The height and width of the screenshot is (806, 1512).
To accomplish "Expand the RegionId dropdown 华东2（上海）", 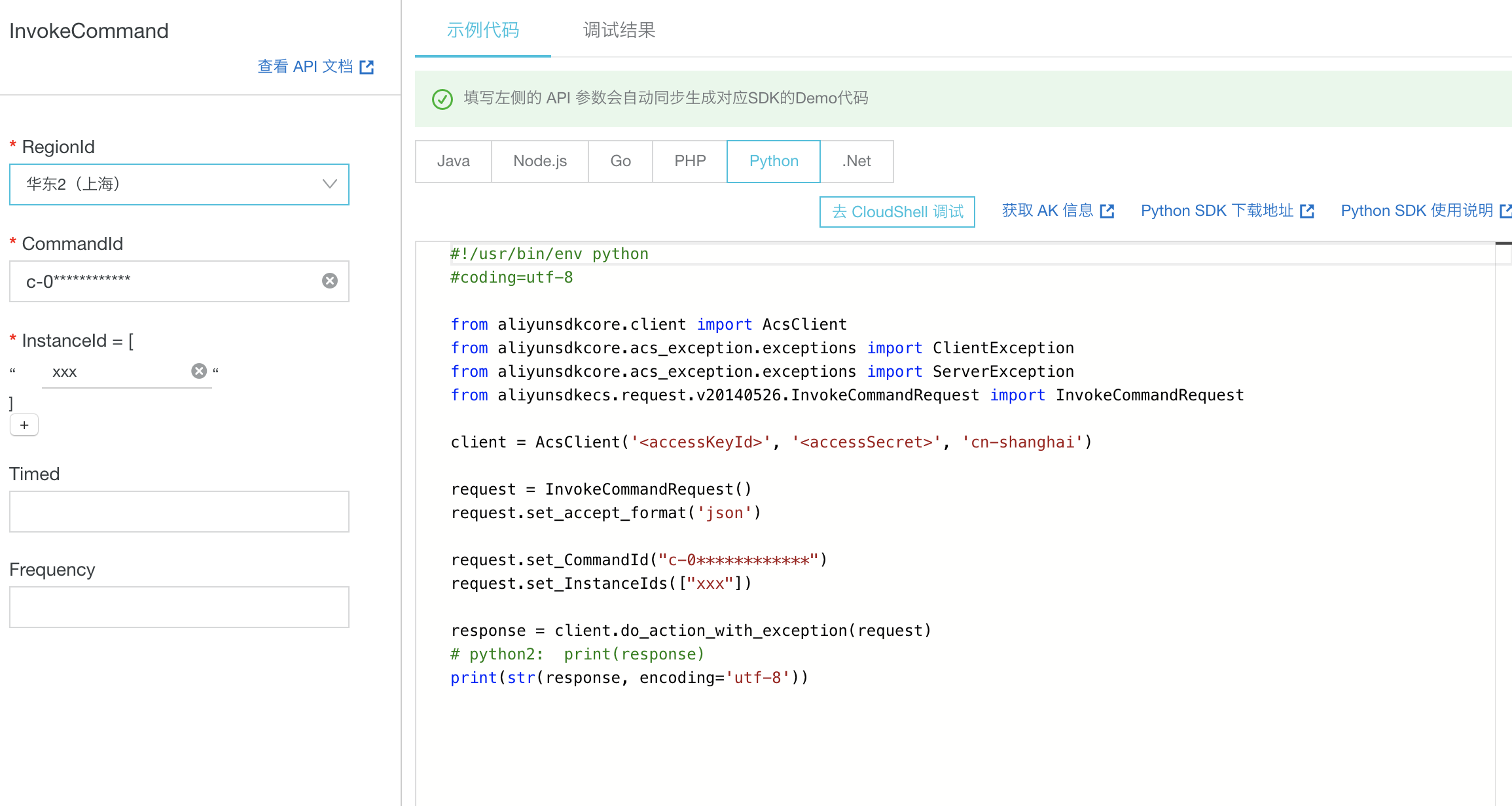I will click(179, 184).
